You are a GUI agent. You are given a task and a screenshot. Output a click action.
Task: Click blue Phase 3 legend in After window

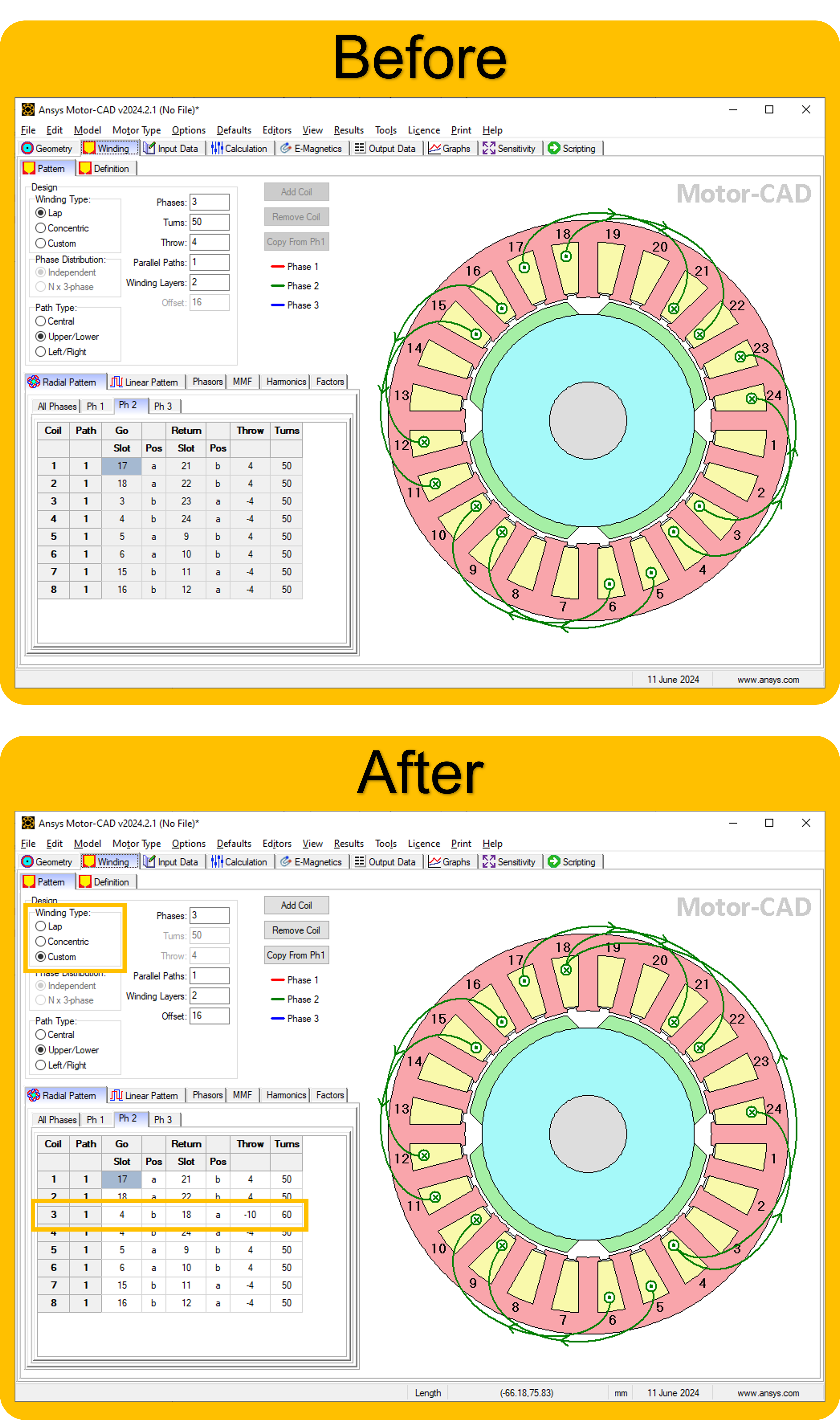click(295, 1018)
